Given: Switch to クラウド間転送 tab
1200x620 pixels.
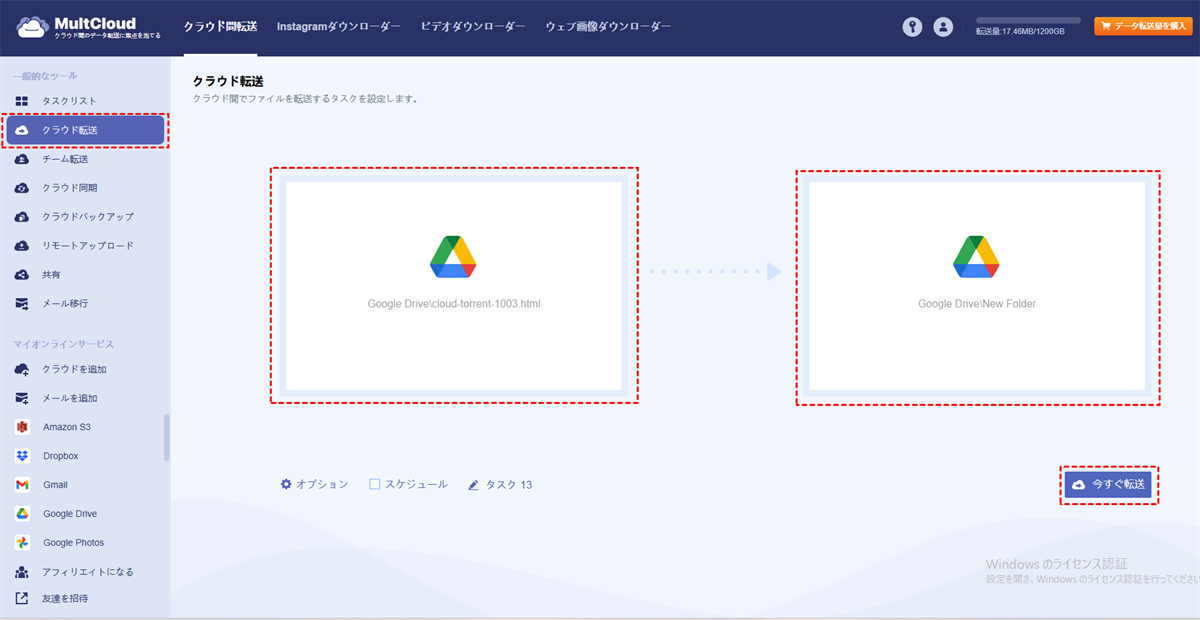Looking at the screenshot, I should coord(220,27).
